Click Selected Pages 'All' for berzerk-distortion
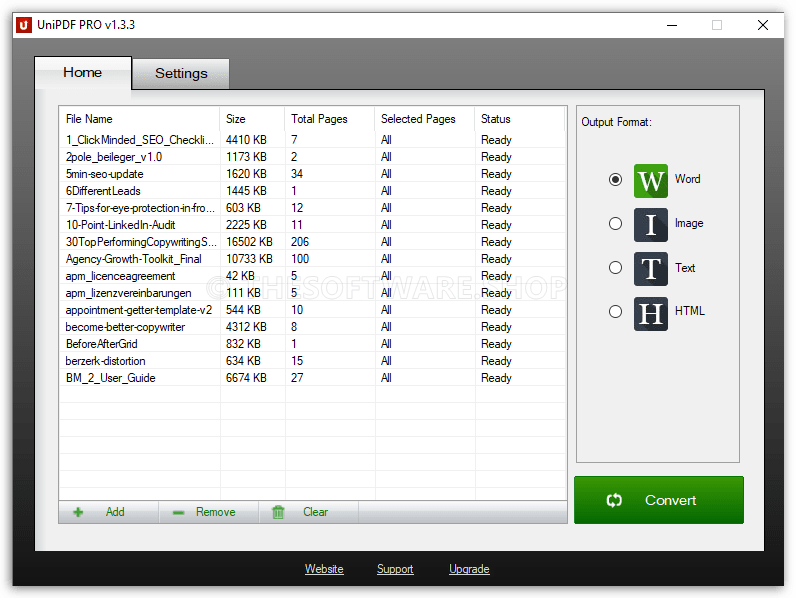This screenshot has width=796, height=598. 386,361
